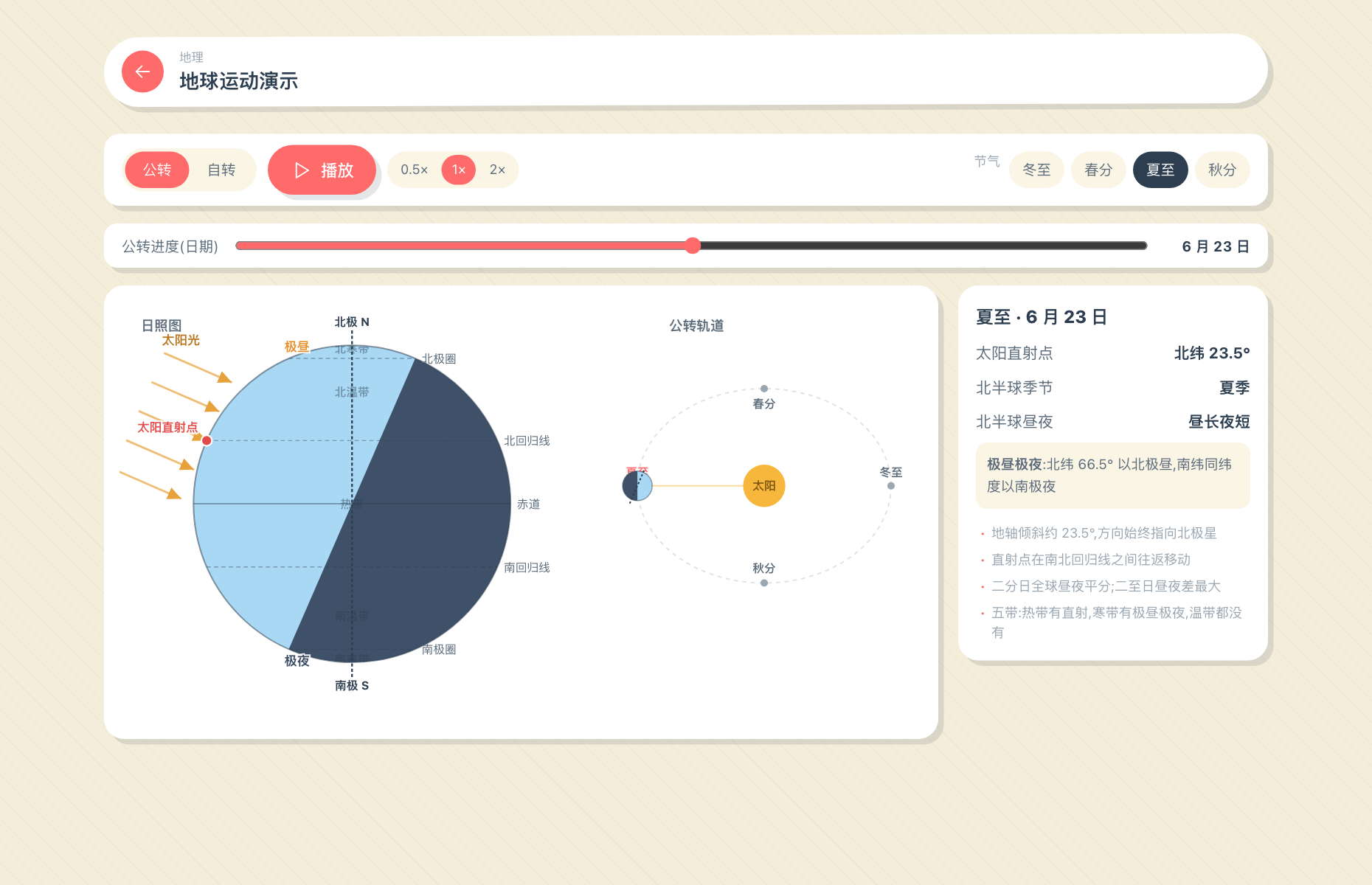This screenshot has width=1372, height=885.
Task: Click the 北纬 23.5° value
Action: 1212,353
